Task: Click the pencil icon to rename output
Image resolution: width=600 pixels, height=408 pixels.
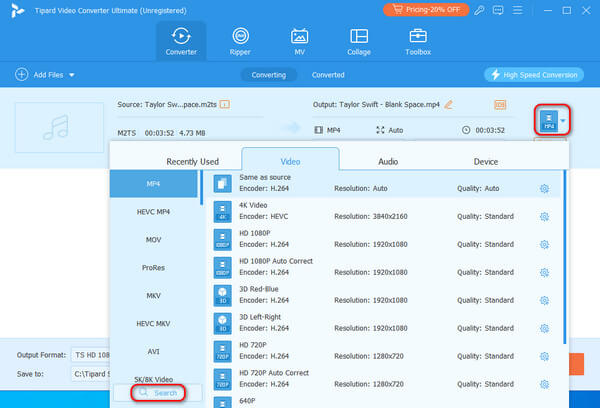Action: tap(448, 104)
